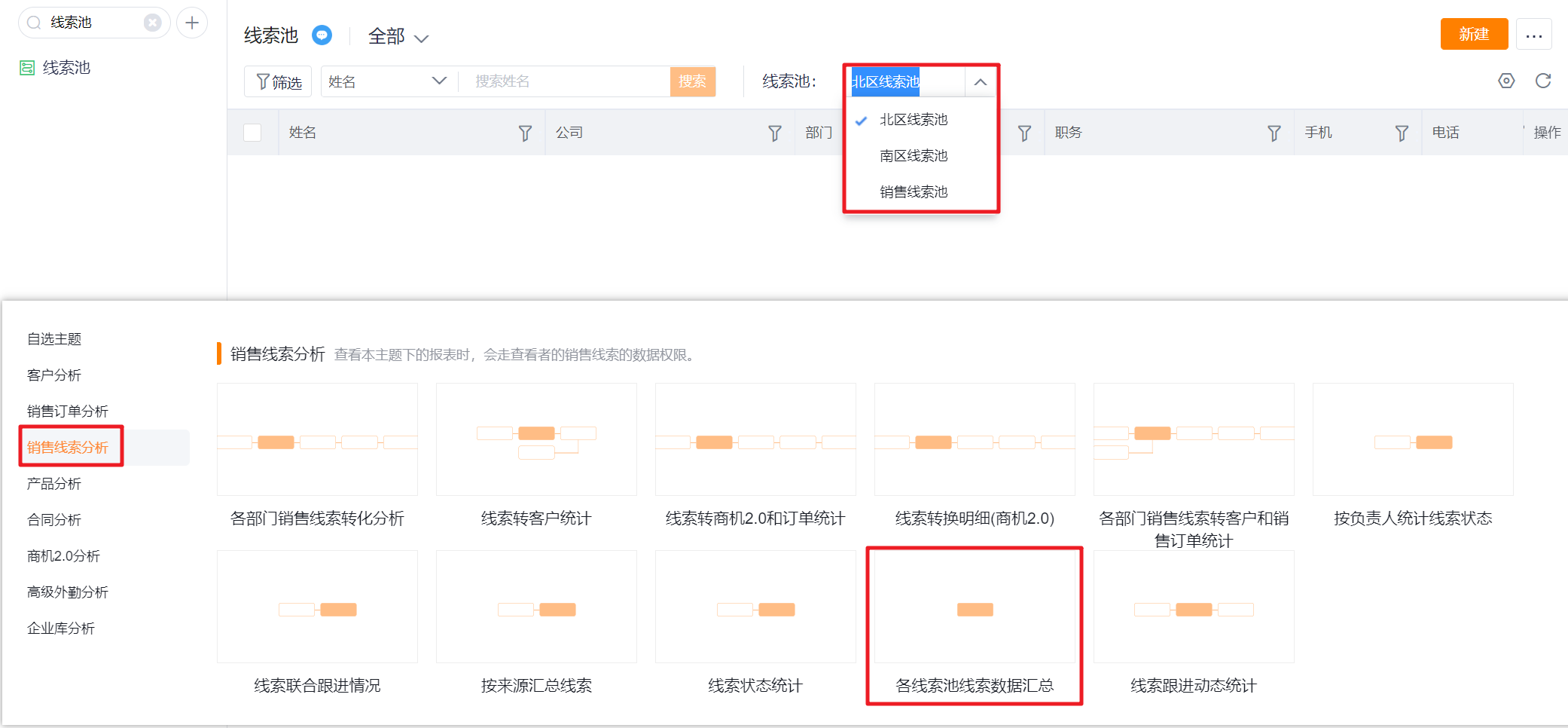The image size is (1568, 728).
Task: Open 线索转商机2.0和订单统计 report thumbnail
Action: click(755, 439)
